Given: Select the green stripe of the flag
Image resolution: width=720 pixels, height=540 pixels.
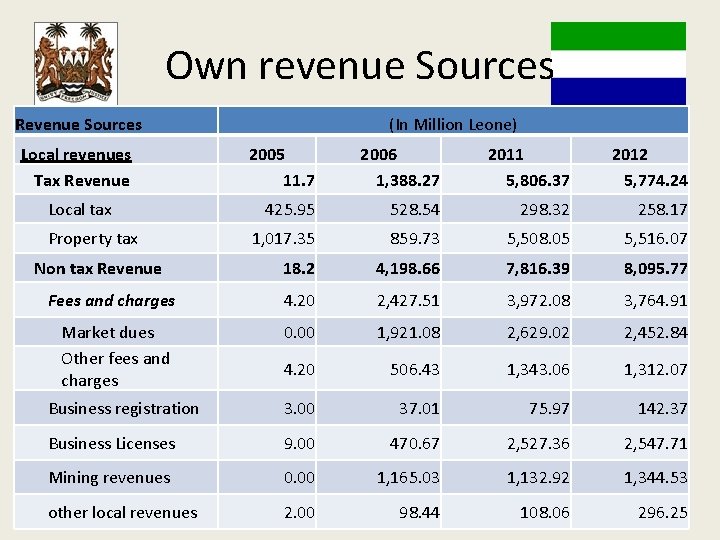Looking at the screenshot, I should [618, 36].
